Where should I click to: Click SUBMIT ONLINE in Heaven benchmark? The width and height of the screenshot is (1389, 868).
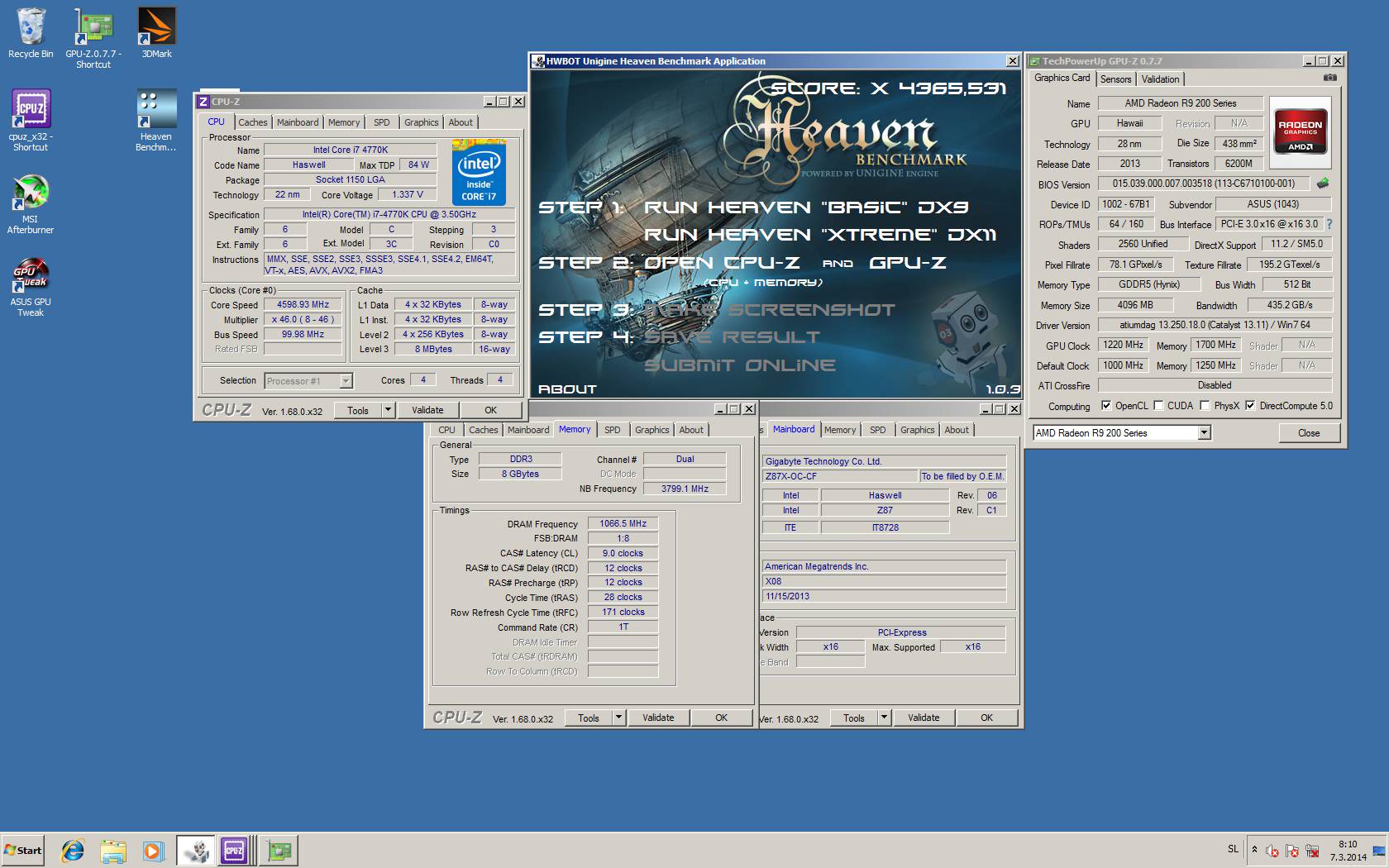(x=739, y=365)
